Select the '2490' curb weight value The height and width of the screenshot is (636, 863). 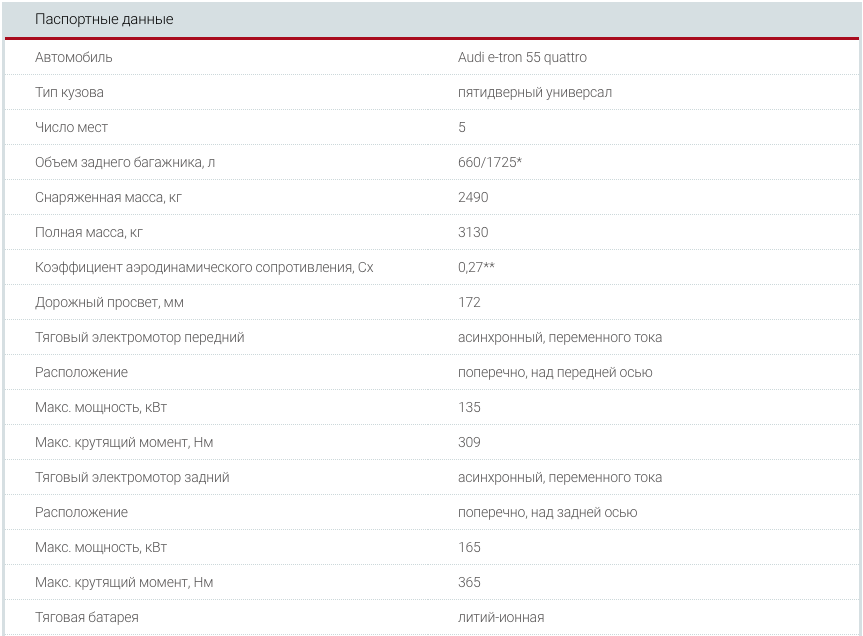tap(473, 198)
